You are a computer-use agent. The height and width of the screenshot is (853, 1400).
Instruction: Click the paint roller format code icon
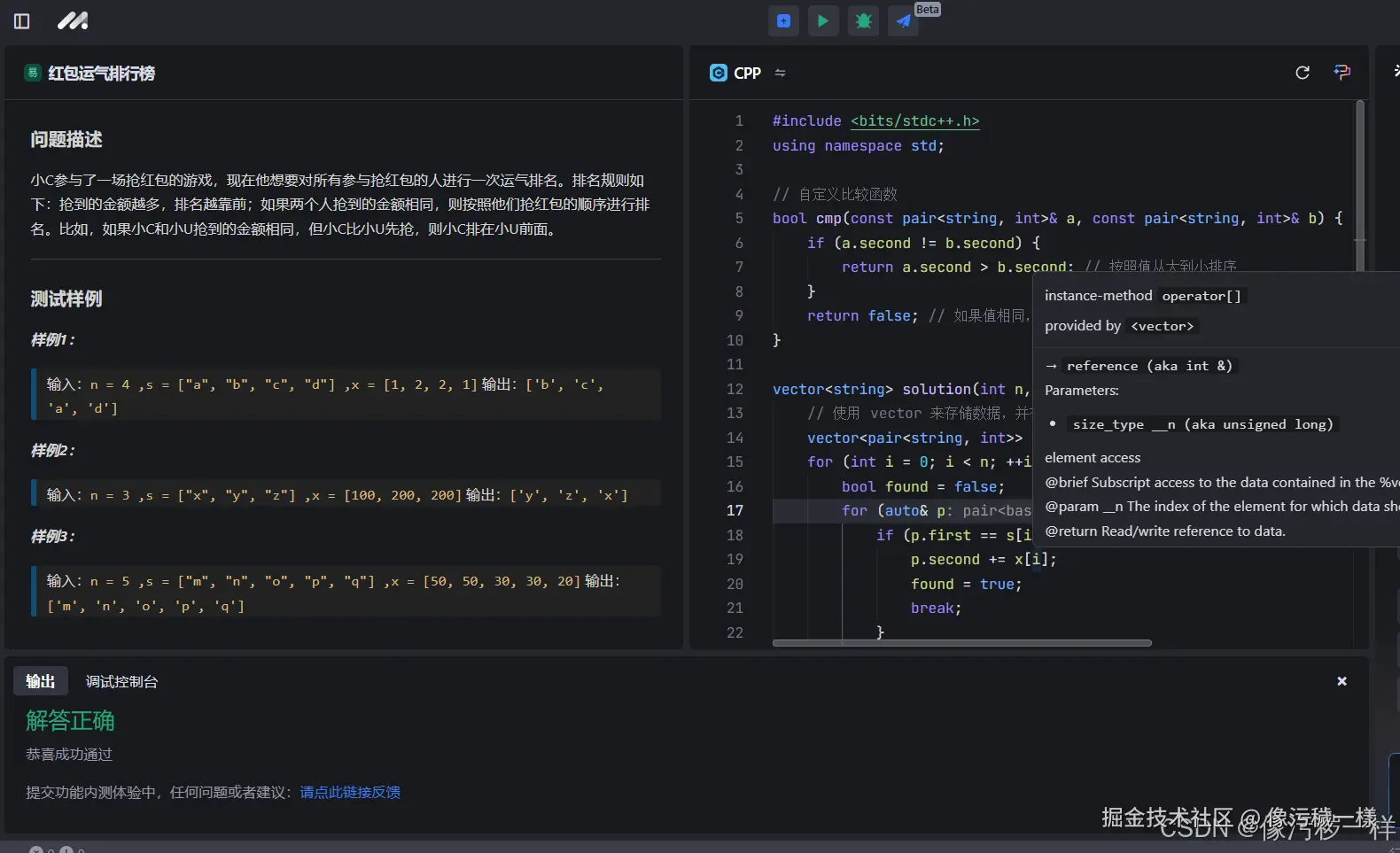(1342, 73)
